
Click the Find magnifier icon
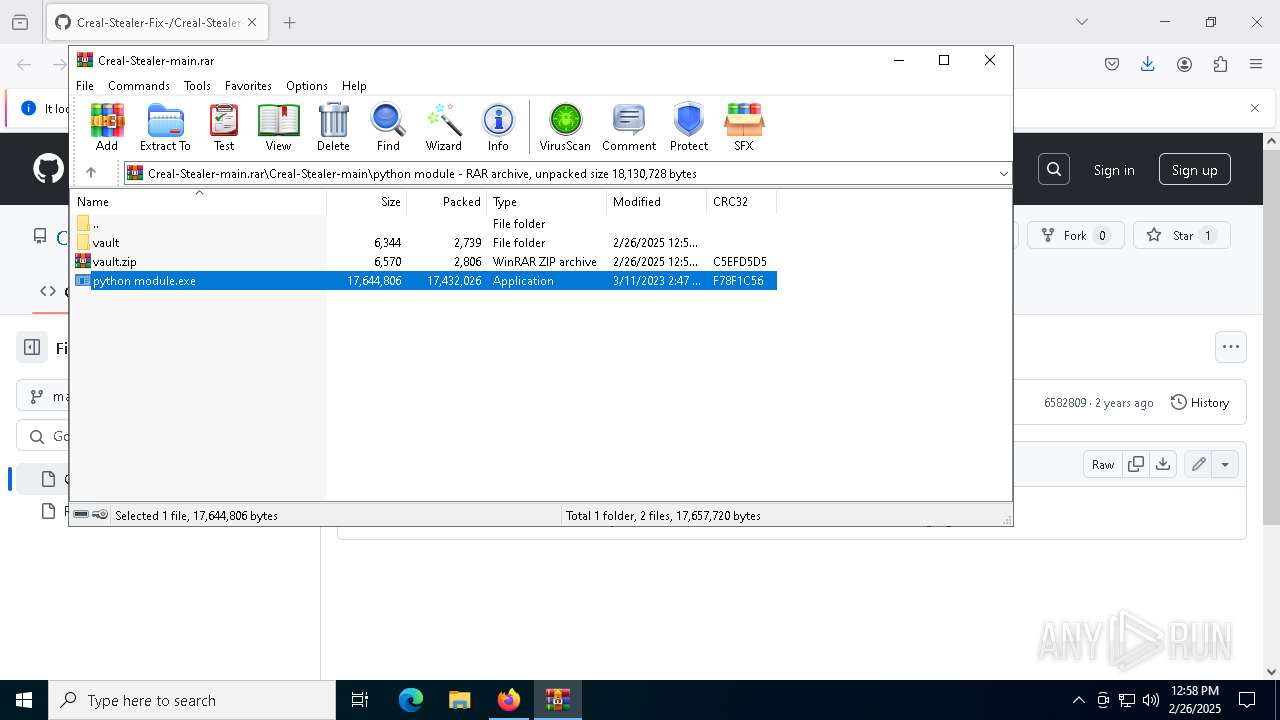pos(388,127)
